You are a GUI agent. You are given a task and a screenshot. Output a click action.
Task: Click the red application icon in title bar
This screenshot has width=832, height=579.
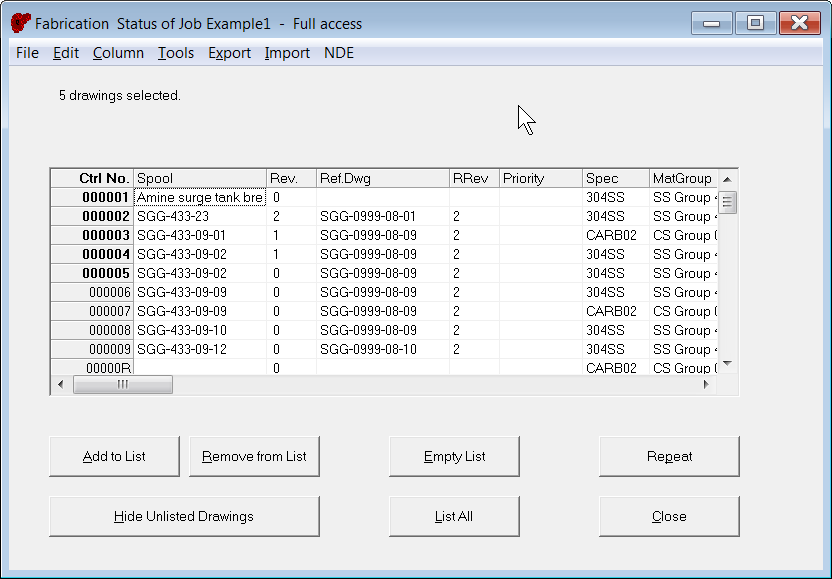(20, 23)
